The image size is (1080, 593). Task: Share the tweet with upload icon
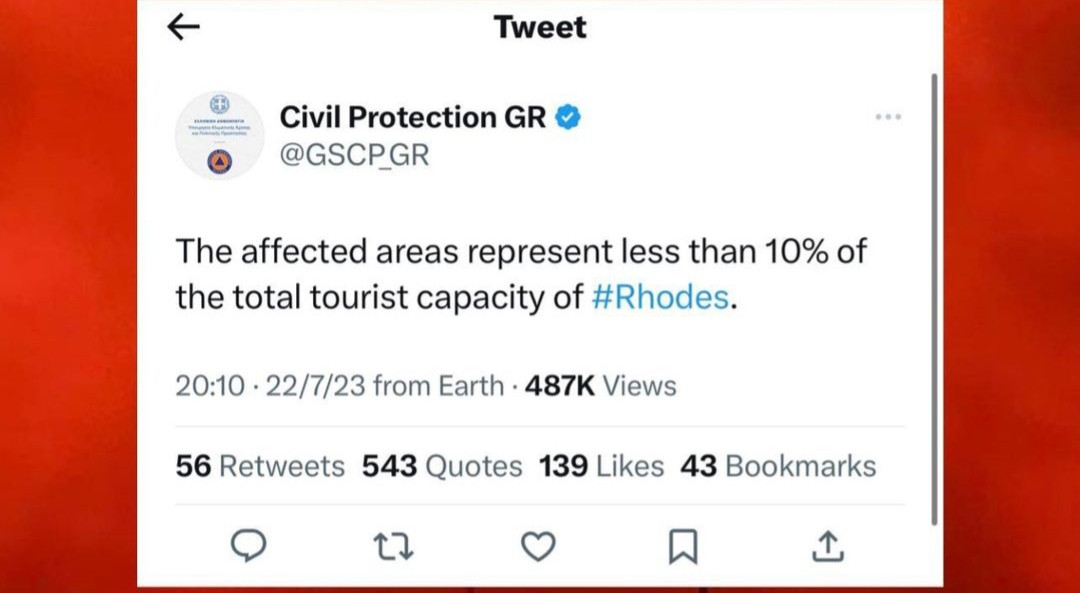coord(828,547)
